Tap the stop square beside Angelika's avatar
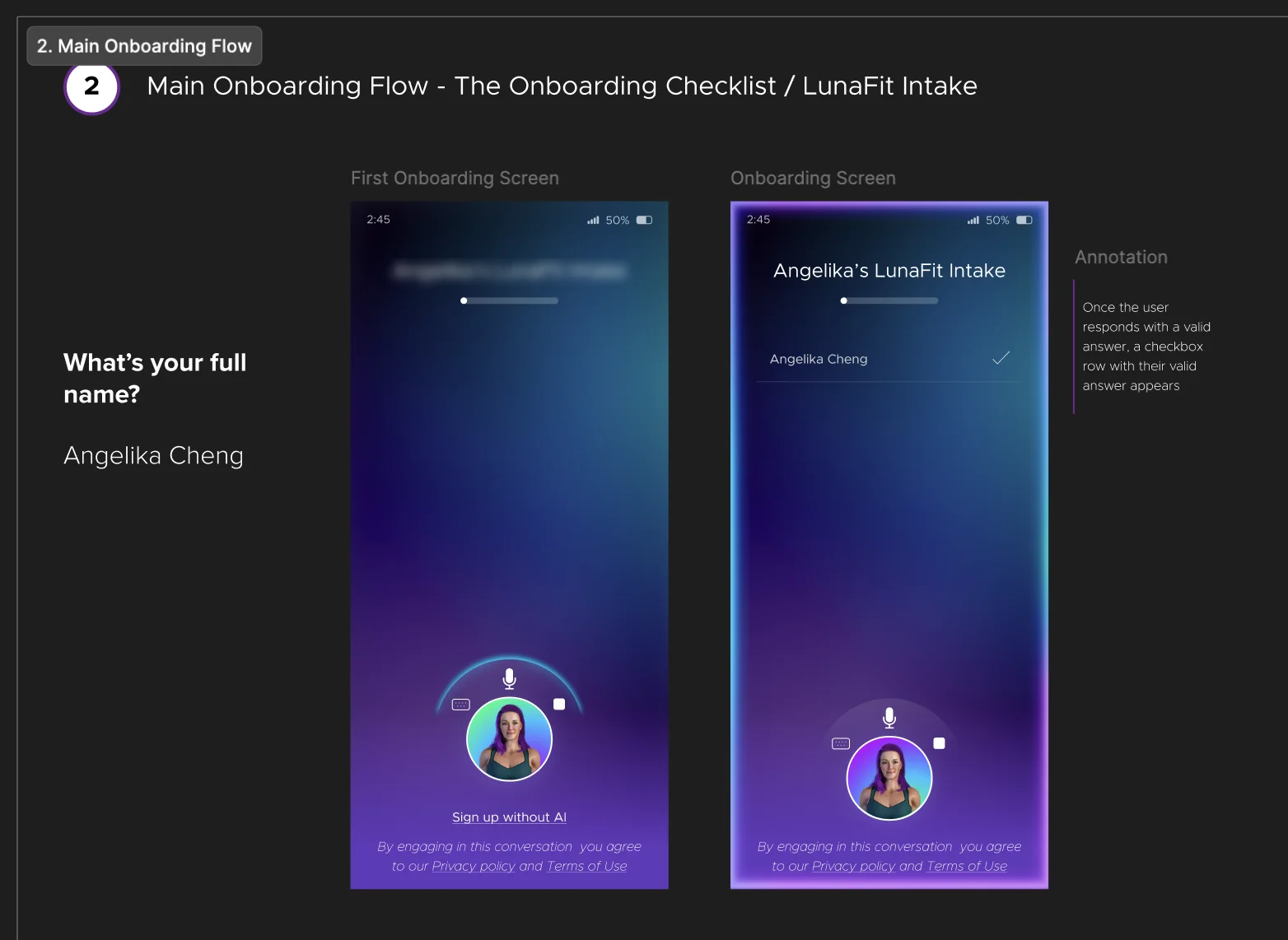The width and height of the screenshot is (1288, 940). (x=558, y=704)
